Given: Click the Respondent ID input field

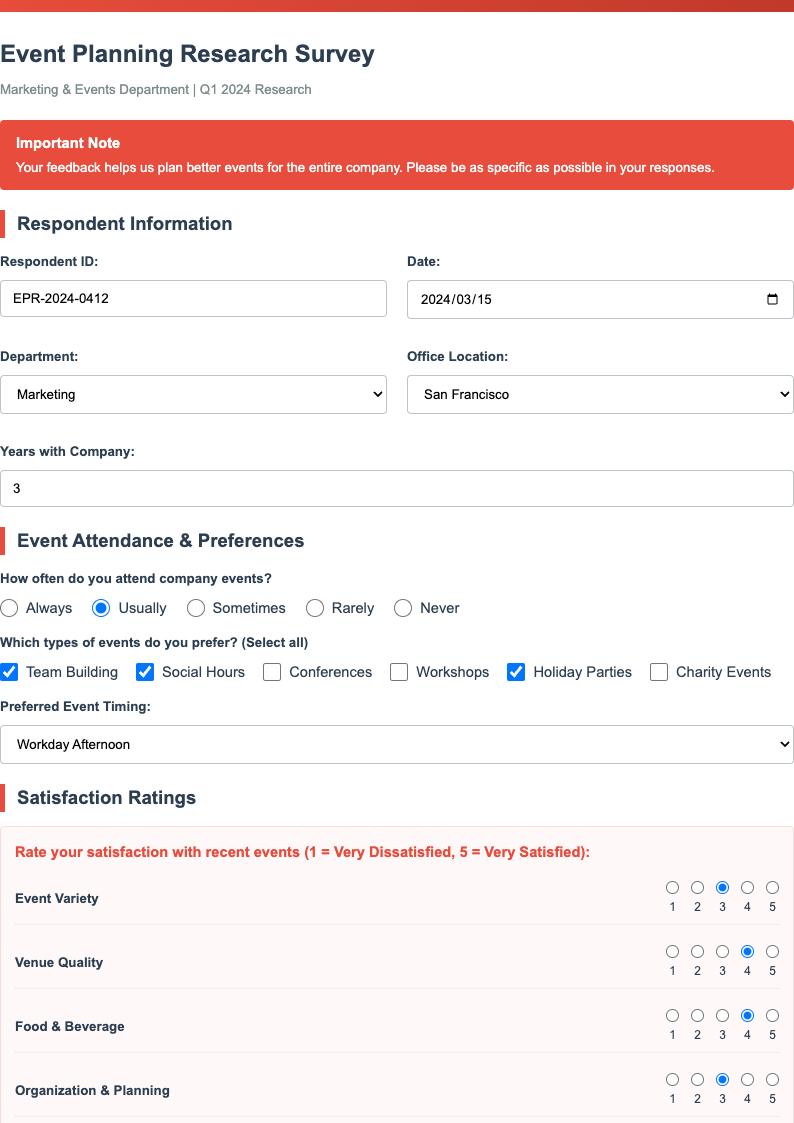Looking at the screenshot, I should [193, 298].
